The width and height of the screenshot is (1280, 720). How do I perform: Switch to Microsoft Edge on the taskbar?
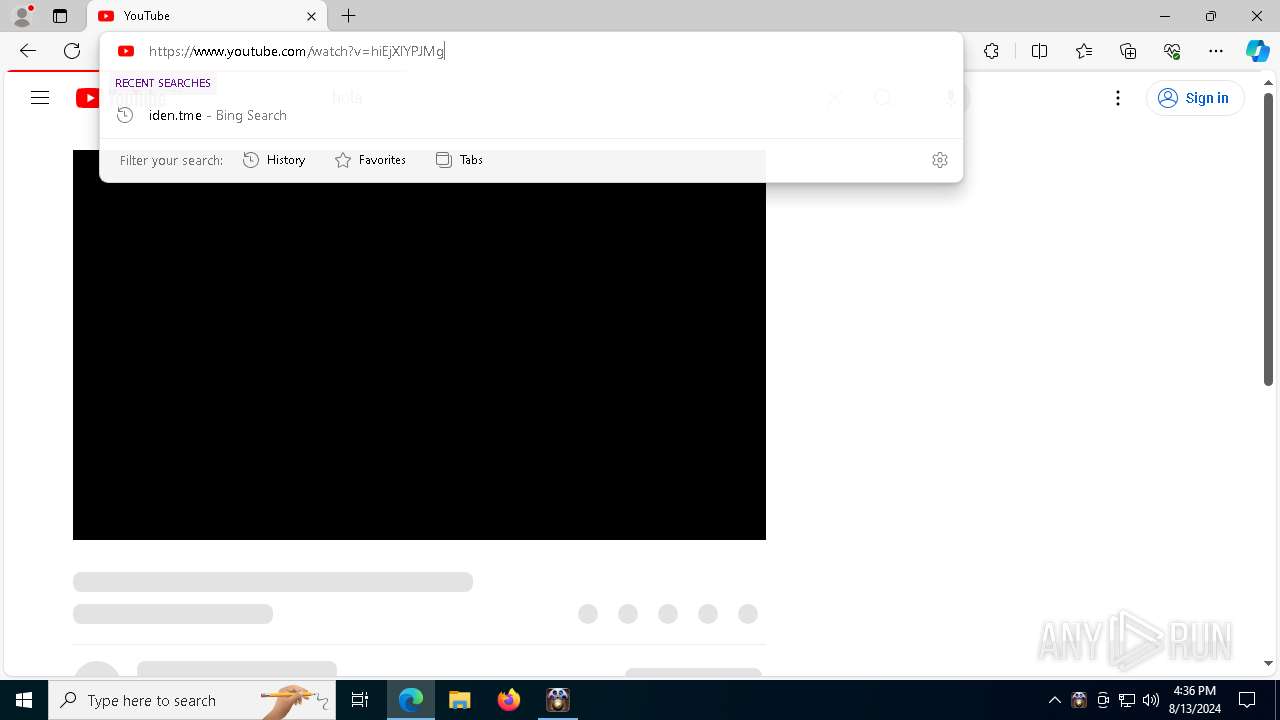411,700
